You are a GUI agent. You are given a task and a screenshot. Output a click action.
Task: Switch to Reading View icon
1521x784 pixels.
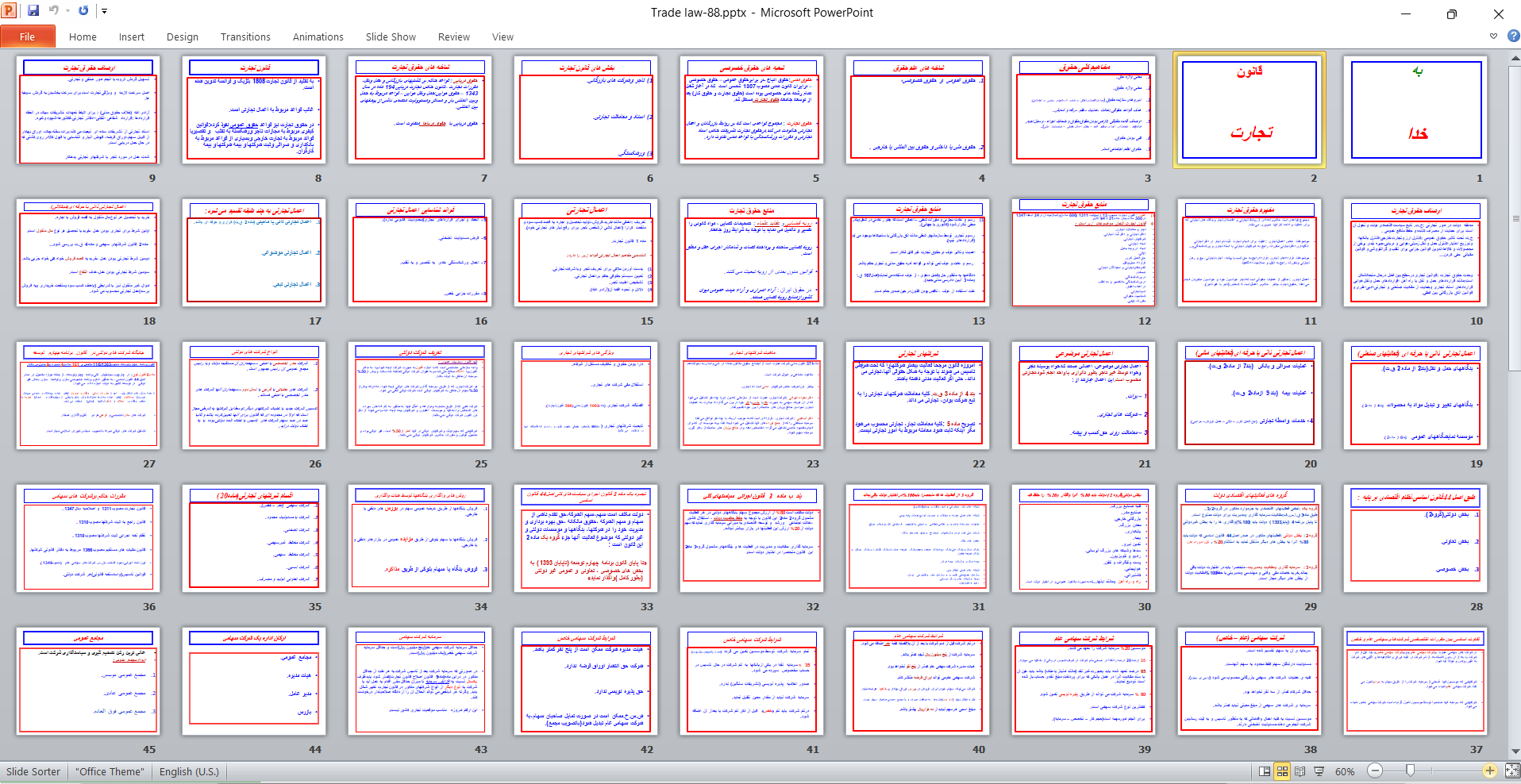tap(1300, 771)
